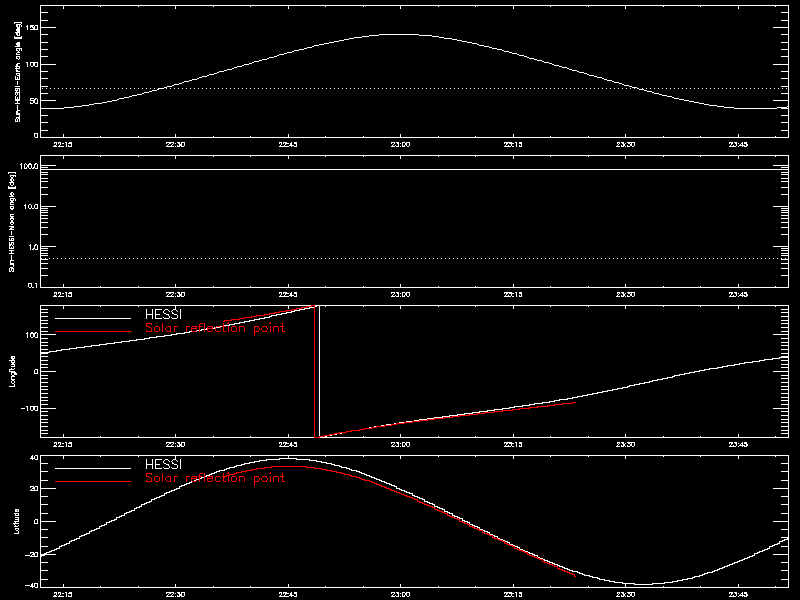Click the Longitude axis title
This screenshot has height=600, width=800.
12,371
